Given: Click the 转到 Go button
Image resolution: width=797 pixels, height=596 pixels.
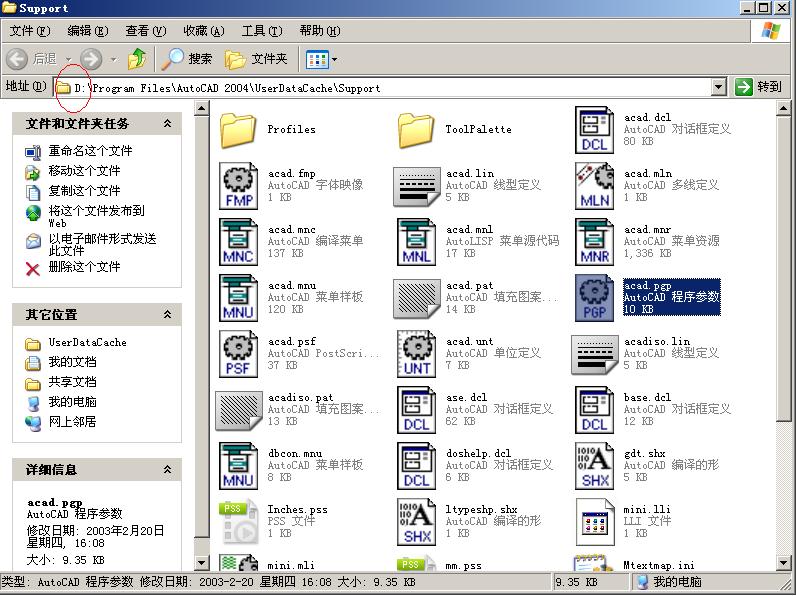Looking at the screenshot, I should click(758, 87).
